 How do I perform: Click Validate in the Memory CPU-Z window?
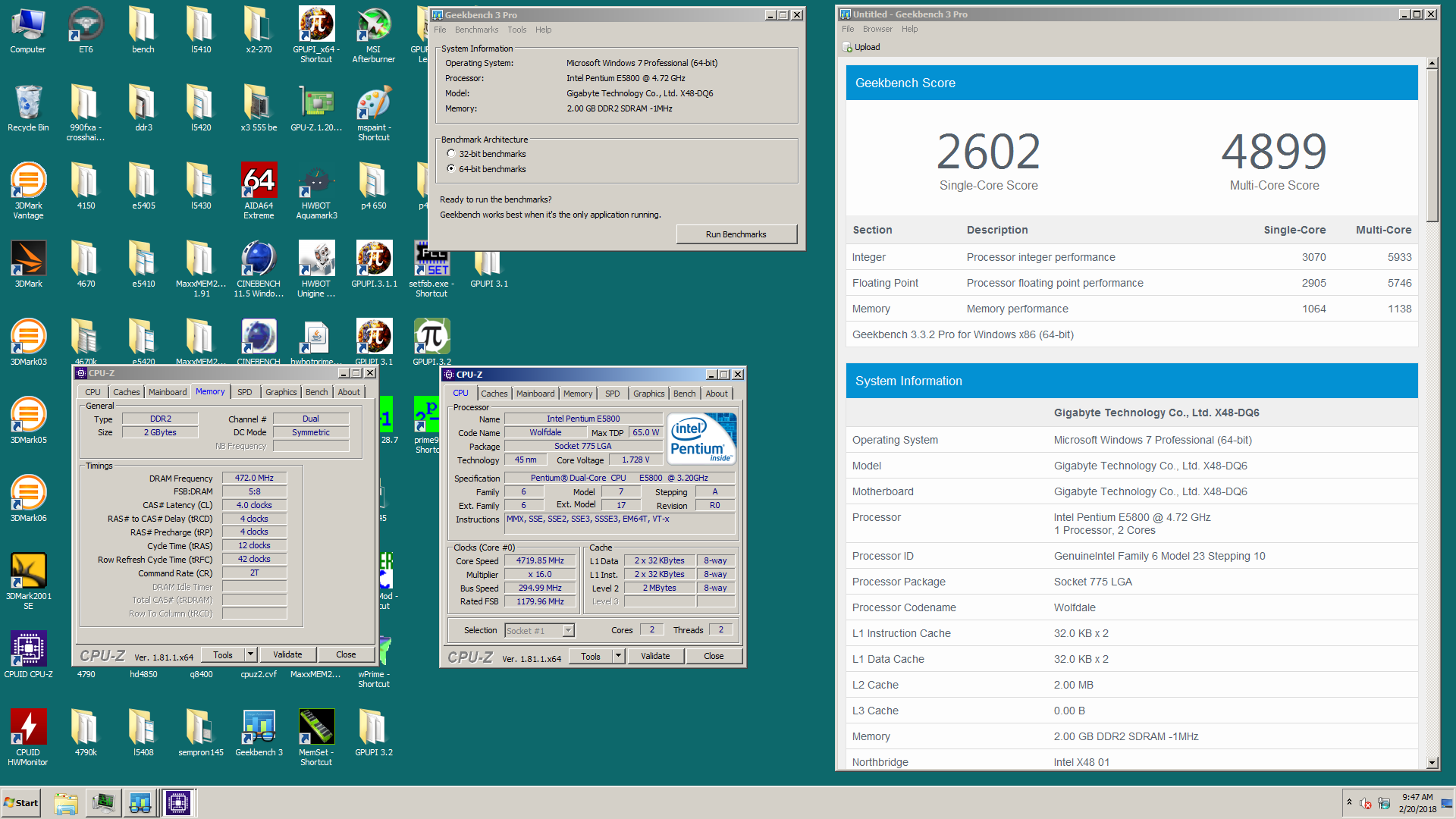[287, 654]
